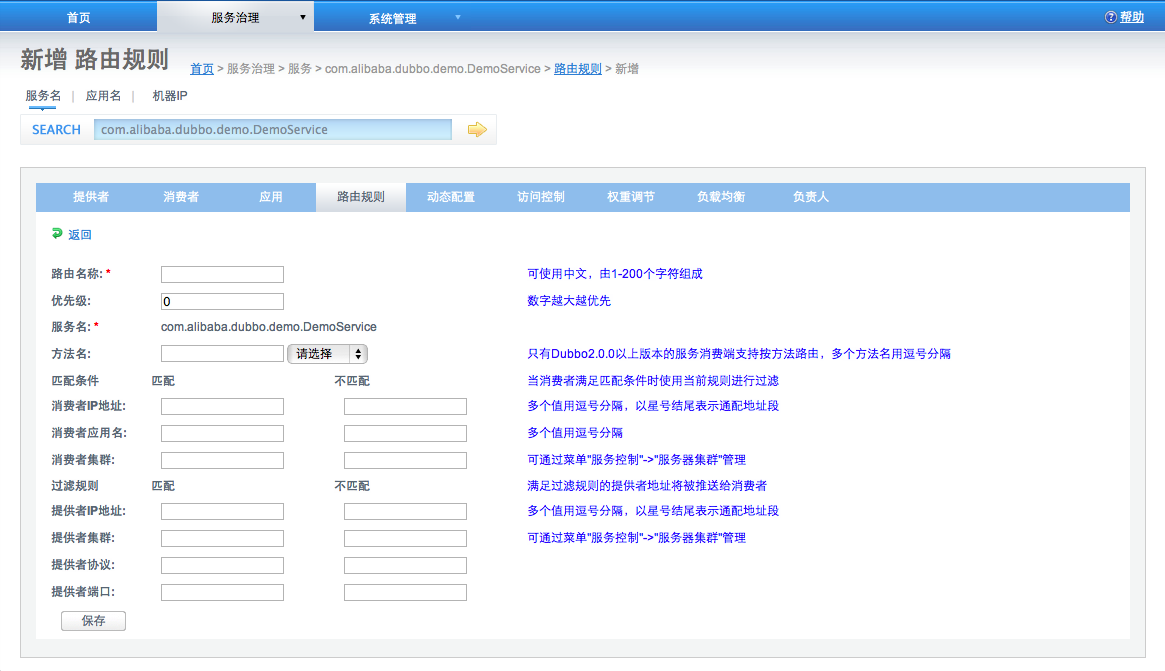This screenshot has height=671, width=1165.
Task: Click the 优先级 input field
Action: [222, 301]
